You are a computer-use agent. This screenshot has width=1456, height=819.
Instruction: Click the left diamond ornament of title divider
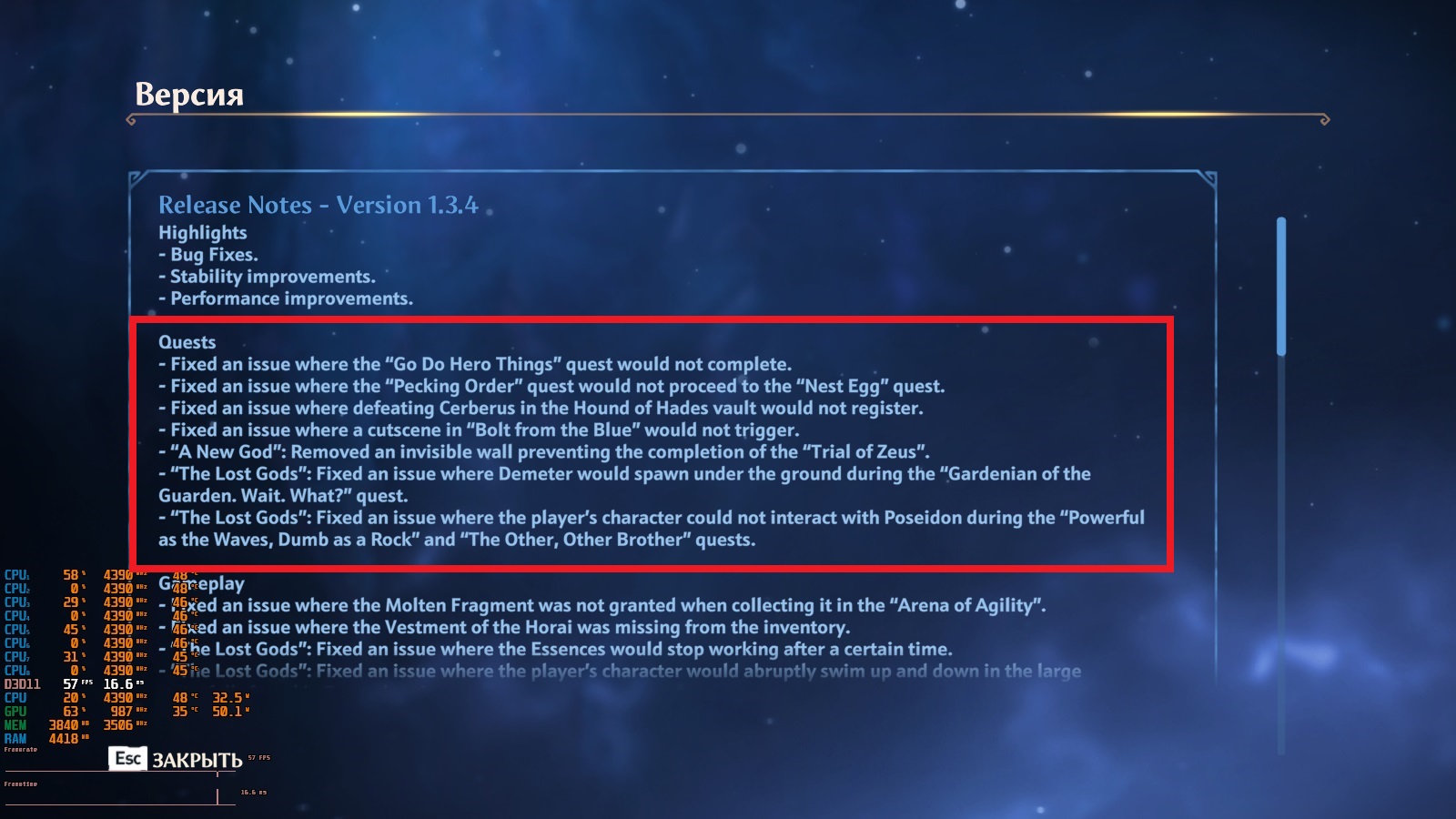click(131, 119)
